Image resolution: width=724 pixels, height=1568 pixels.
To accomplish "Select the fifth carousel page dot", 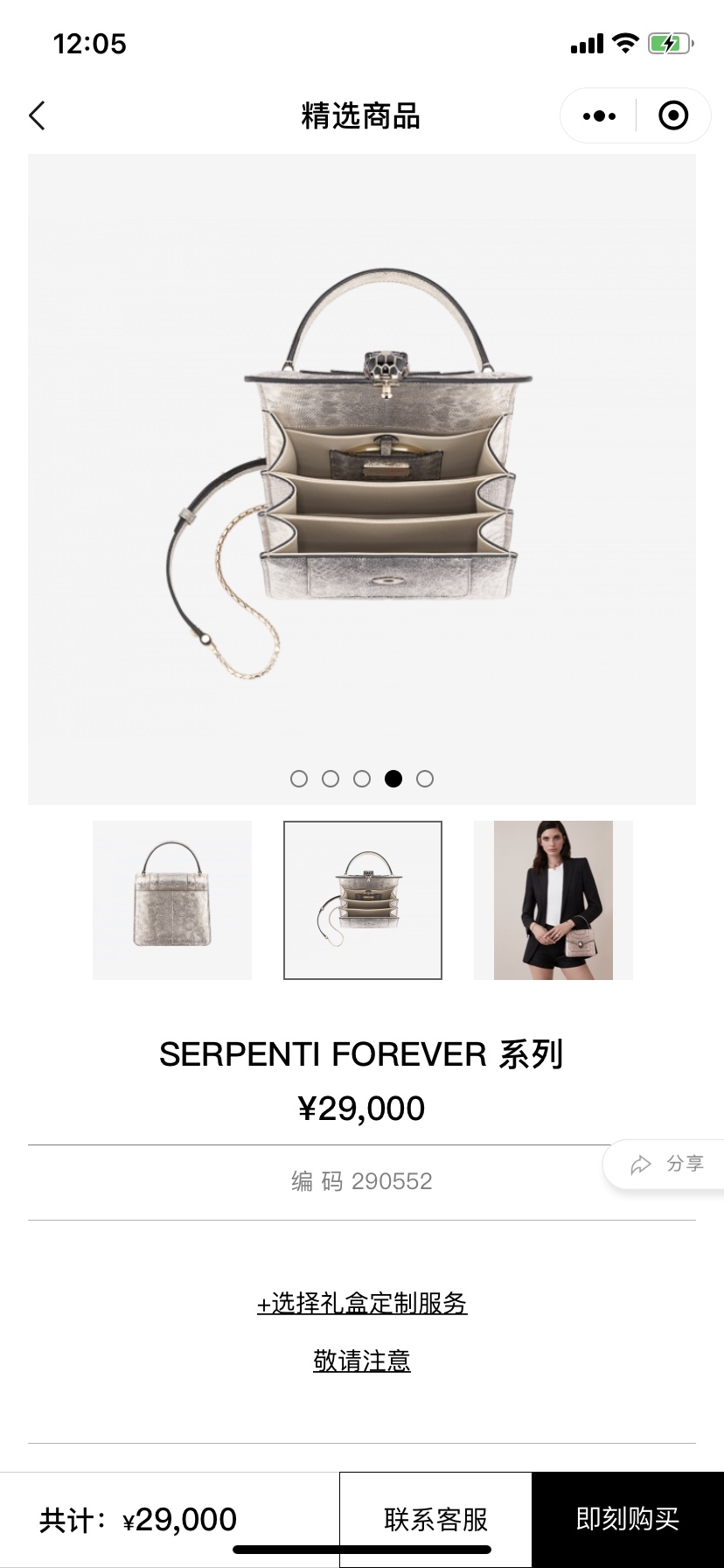I will pos(425,779).
